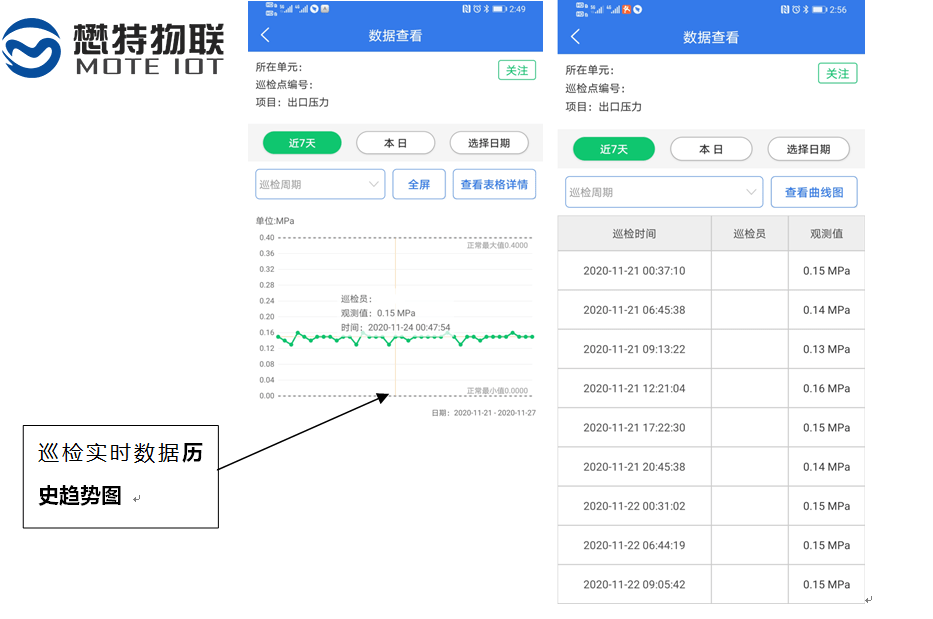Image resolution: width=933 pixels, height=619 pixels.
Task: Open 选择日期 date picker on left screen
Action: click(488, 143)
